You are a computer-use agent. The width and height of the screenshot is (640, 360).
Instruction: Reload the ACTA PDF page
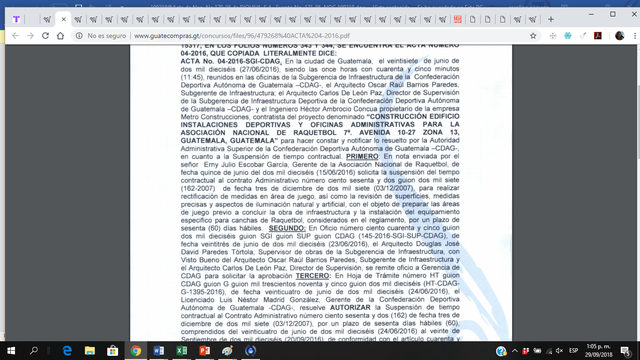(x=45, y=36)
